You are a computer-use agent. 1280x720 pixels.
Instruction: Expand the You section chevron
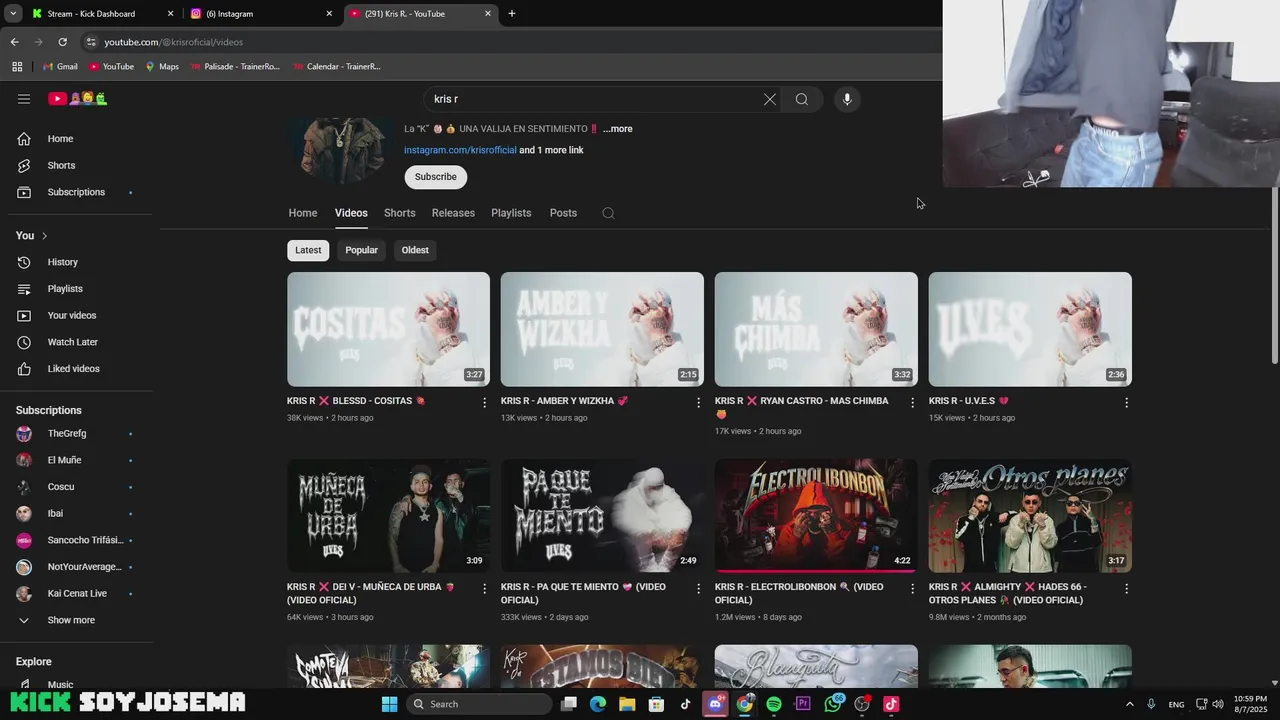tap(44, 236)
